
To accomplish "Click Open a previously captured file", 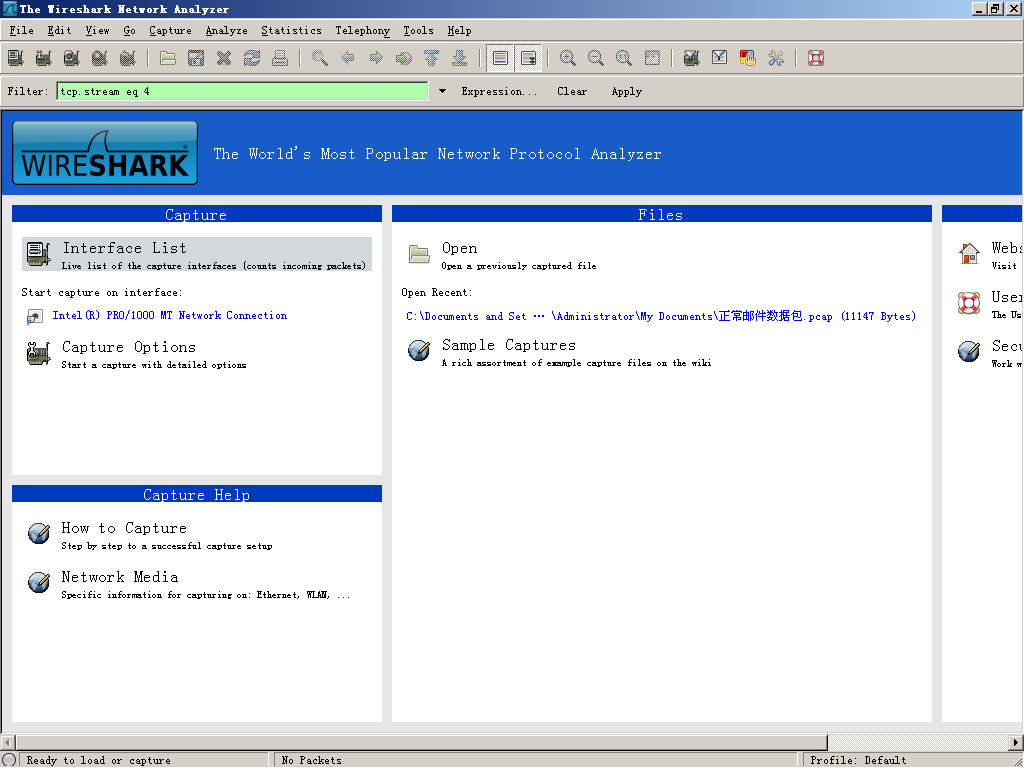I will [x=503, y=255].
